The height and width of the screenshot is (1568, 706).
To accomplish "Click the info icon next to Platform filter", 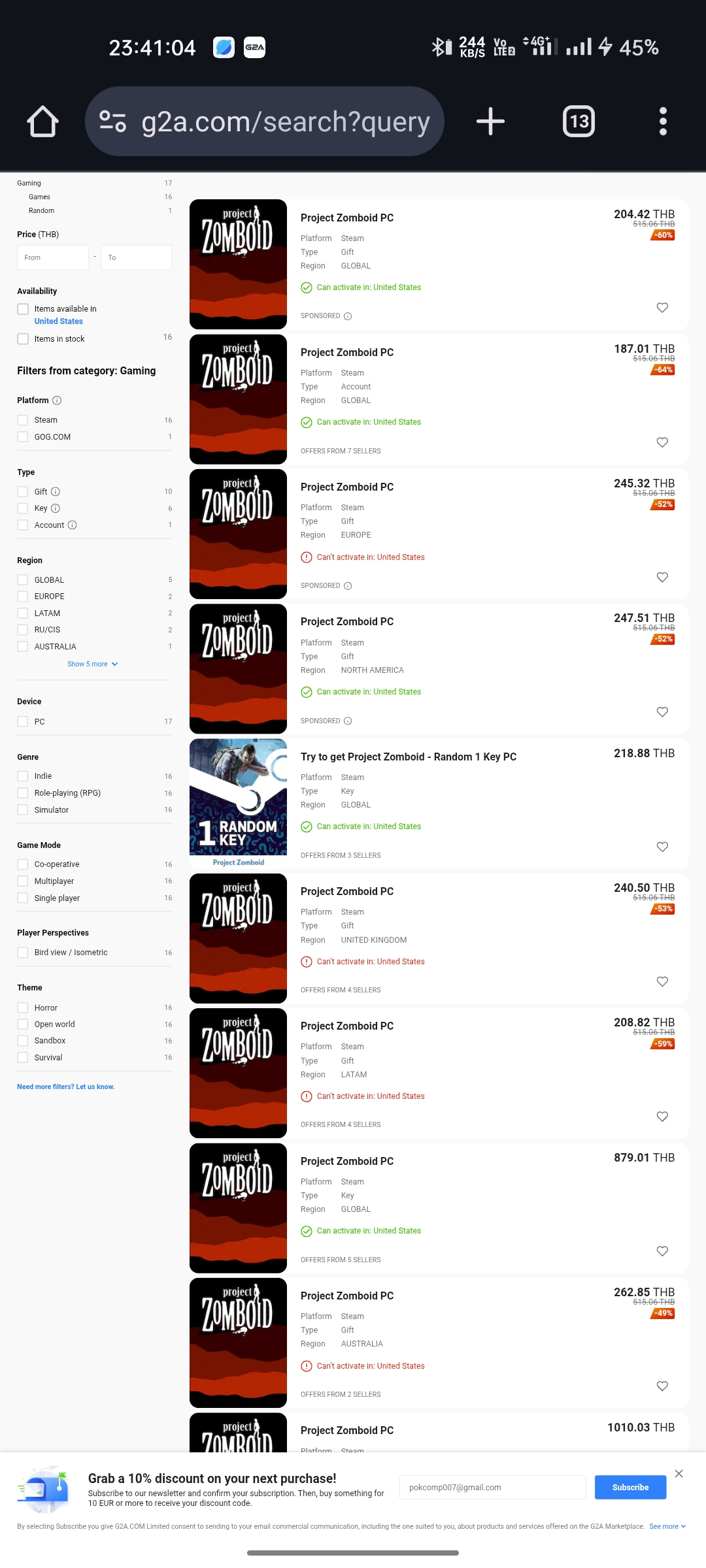I will pos(57,400).
